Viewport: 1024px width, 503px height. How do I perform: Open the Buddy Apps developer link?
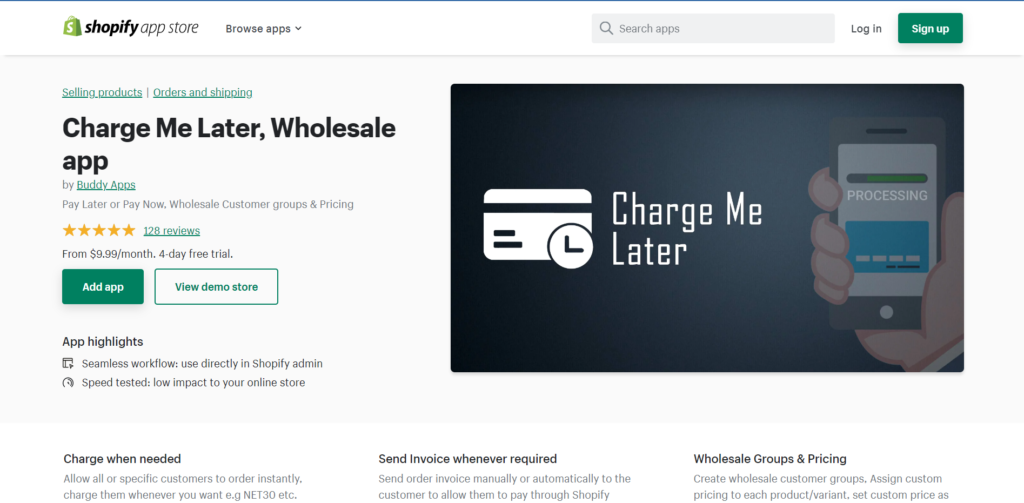click(106, 185)
